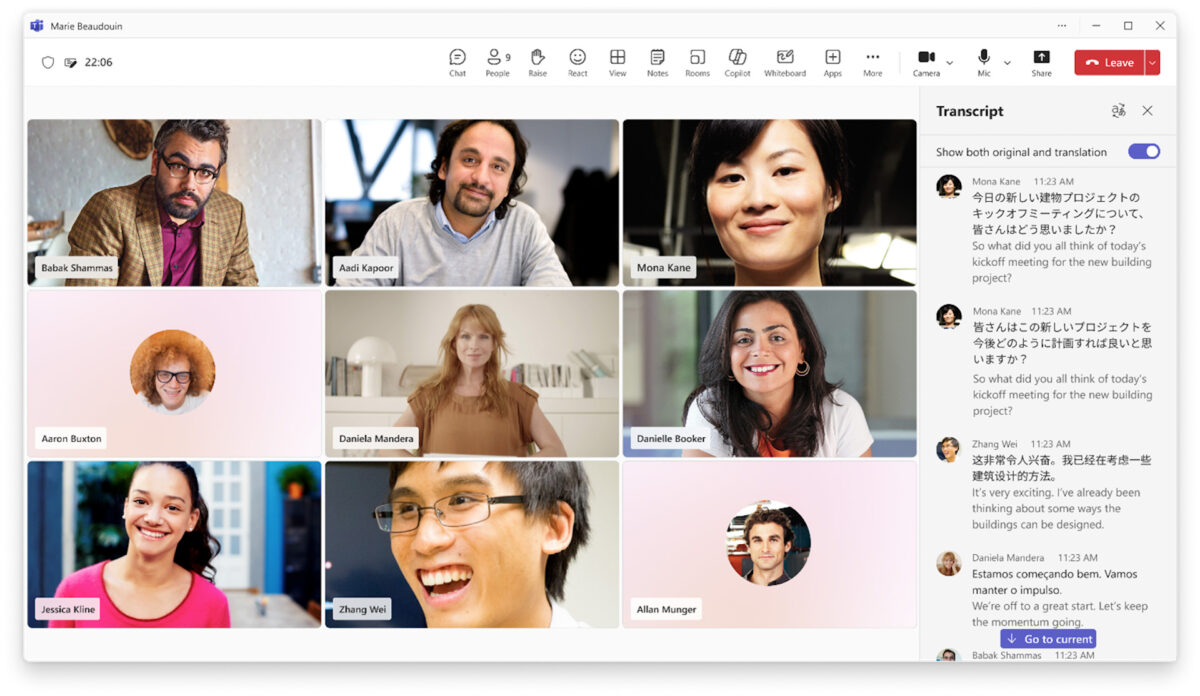Toggle the Camera on or off
This screenshot has height=696, width=1200.
point(926,60)
